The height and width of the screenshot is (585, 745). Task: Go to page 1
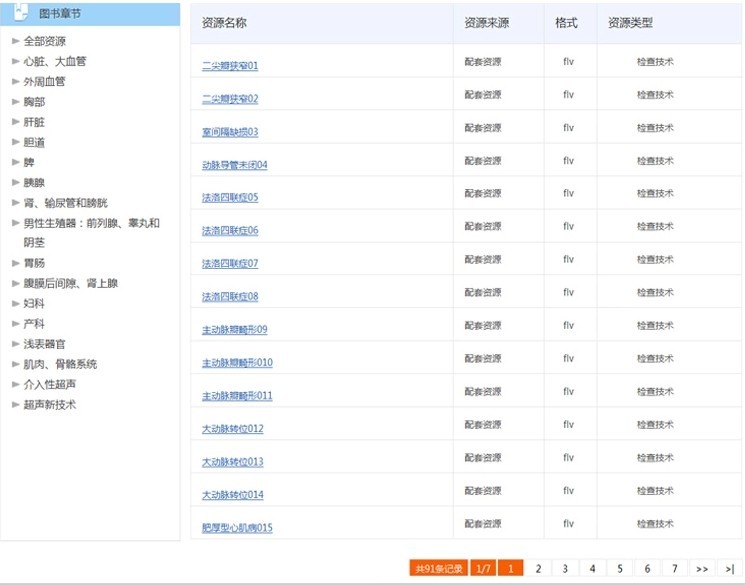(511, 568)
